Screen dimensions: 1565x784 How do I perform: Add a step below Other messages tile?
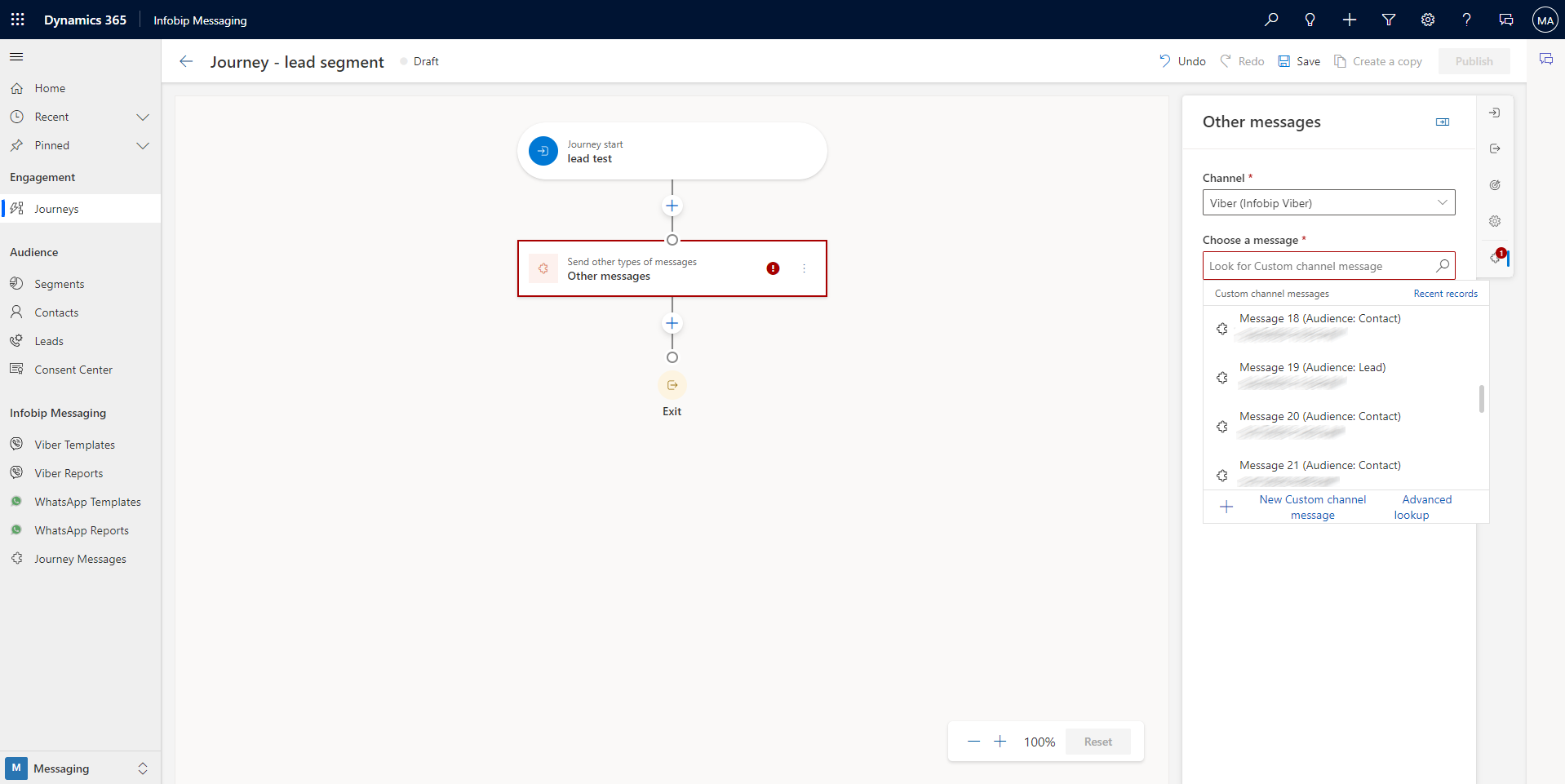point(672,323)
